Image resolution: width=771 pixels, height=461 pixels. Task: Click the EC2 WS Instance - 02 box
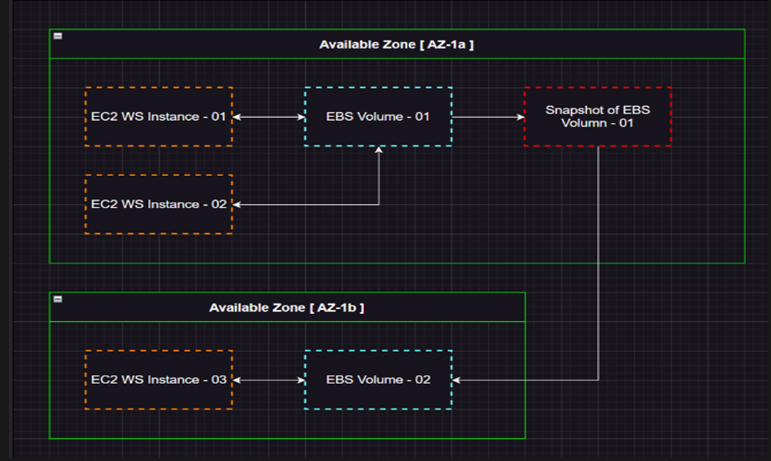click(158, 204)
